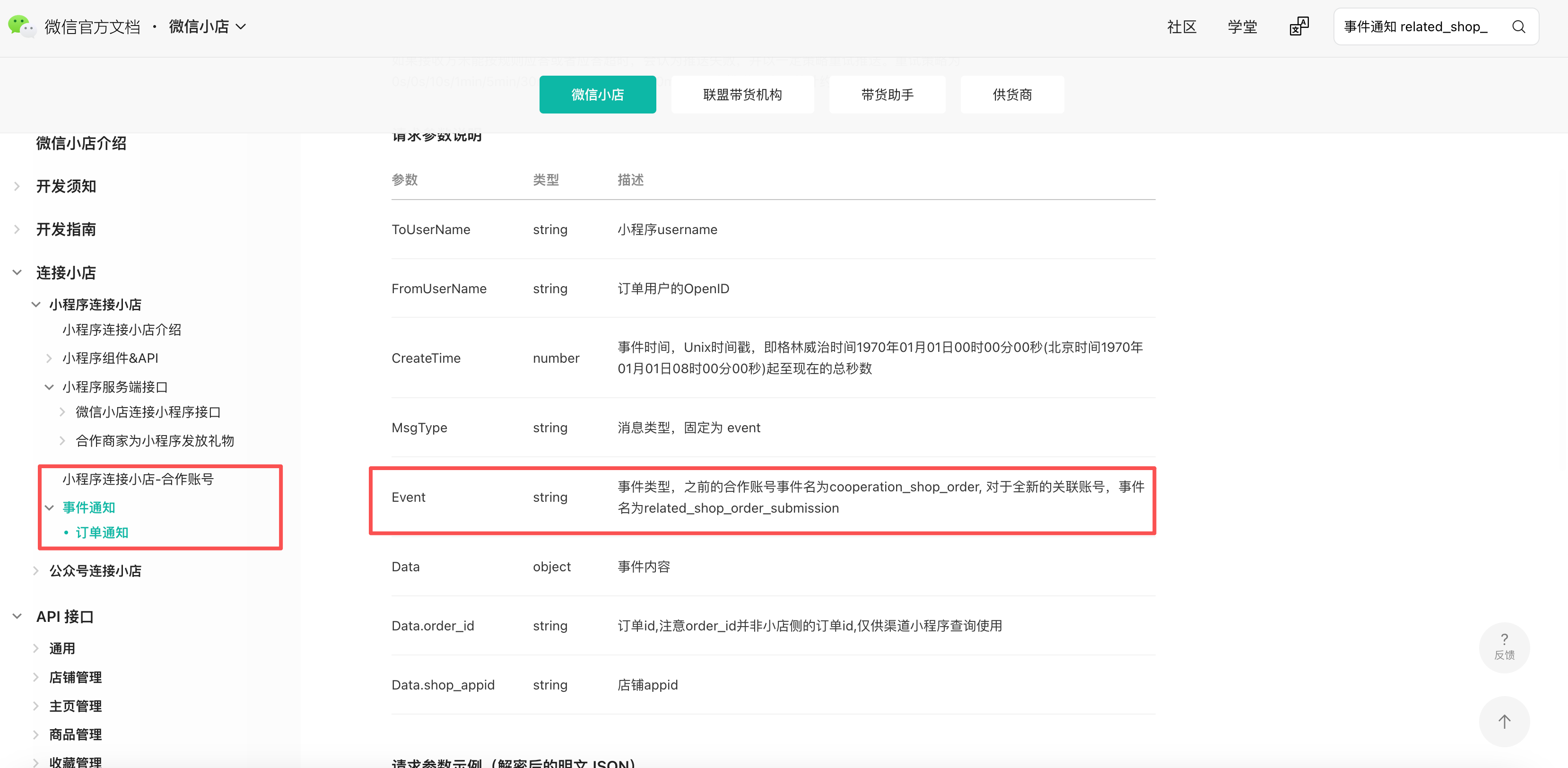Open the 微信小店 header dropdown
The width and height of the screenshot is (1568, 768).
tap(207, 26)
